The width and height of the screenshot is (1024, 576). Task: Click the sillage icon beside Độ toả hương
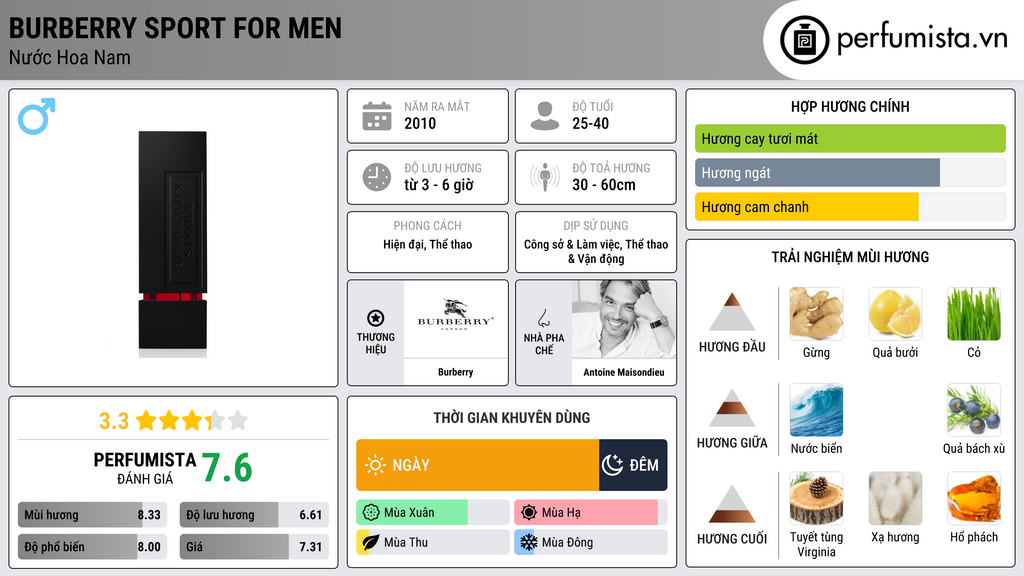coord(545,177)
